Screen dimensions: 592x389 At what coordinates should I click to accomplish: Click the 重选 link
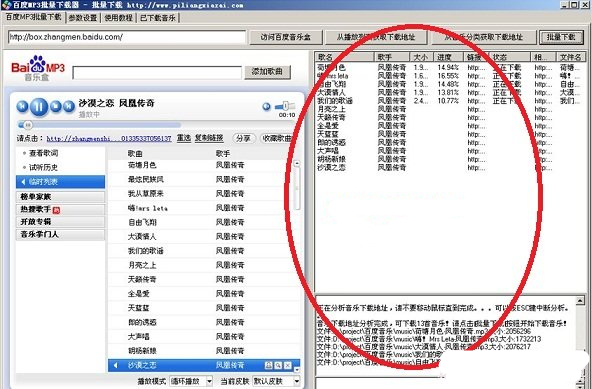[x=184, y=138]
